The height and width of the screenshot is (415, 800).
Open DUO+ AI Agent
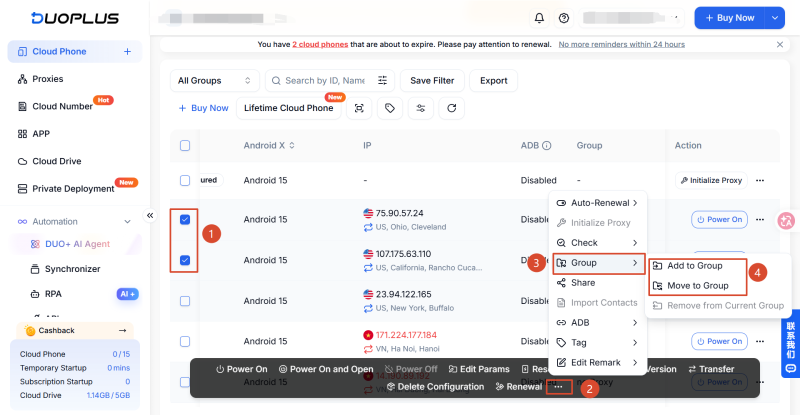(77, 244)
